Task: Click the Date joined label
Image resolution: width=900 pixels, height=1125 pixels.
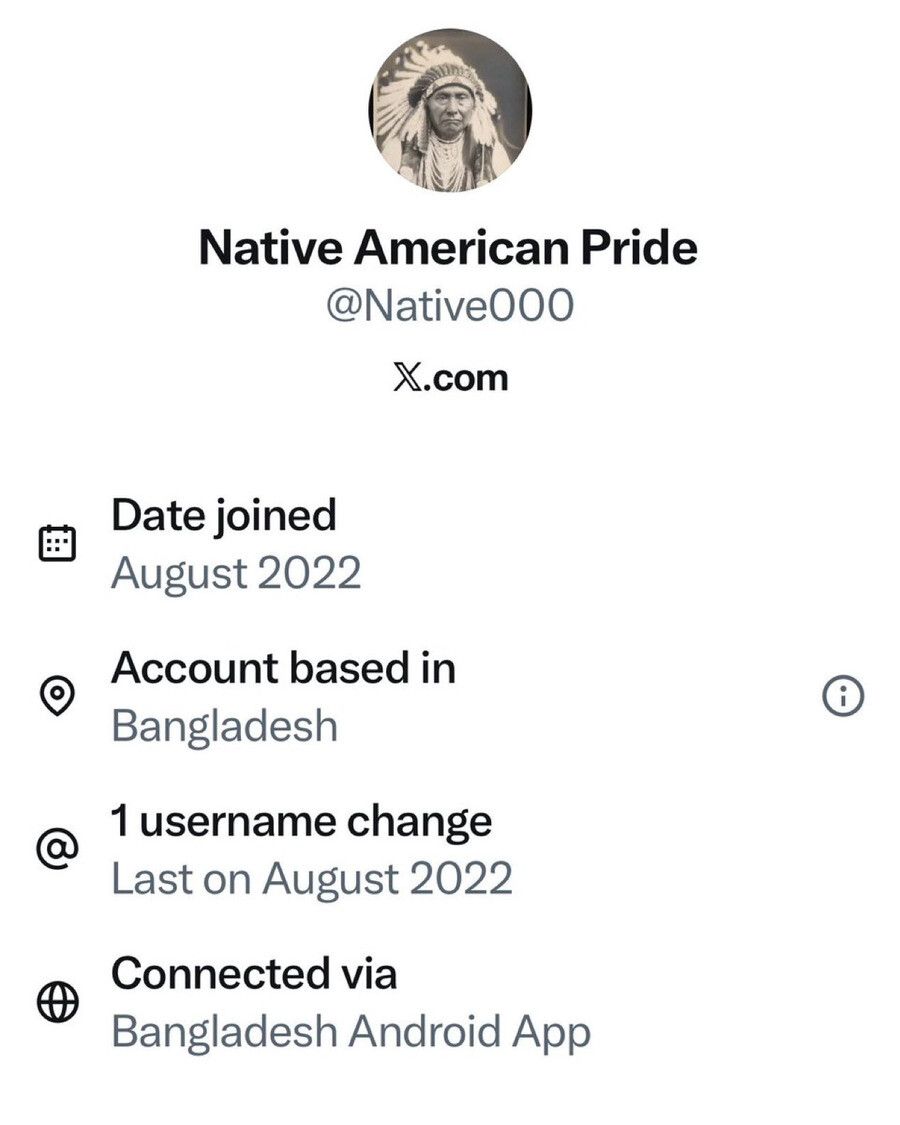Action: click(x=223, y=515)
